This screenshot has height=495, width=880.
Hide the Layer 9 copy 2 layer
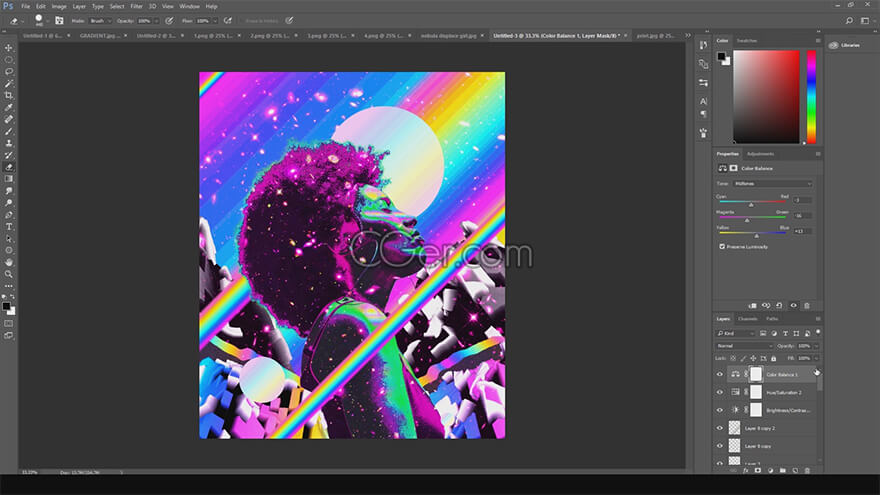coord(720,428)
